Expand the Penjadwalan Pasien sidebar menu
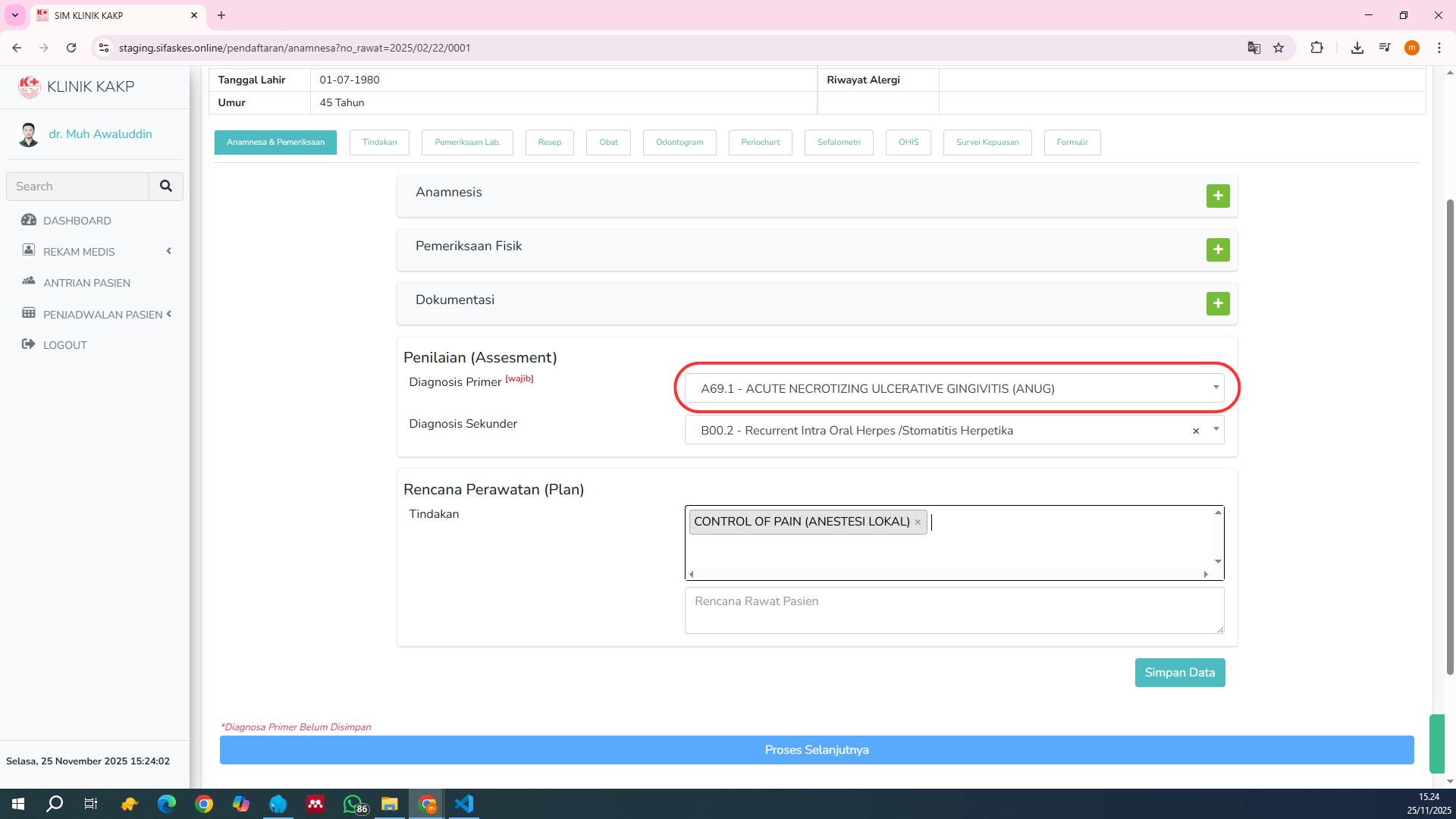Viewport: 1456px width, 819px height. point(102,315)
